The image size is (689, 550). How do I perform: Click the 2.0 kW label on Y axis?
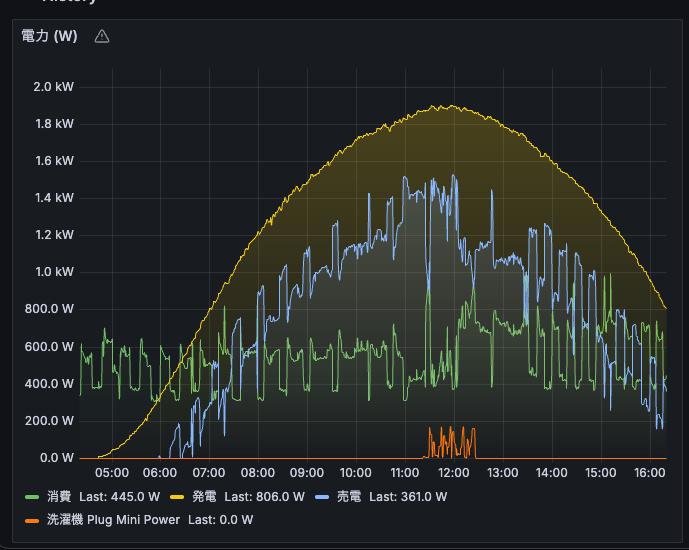(53, 87)
